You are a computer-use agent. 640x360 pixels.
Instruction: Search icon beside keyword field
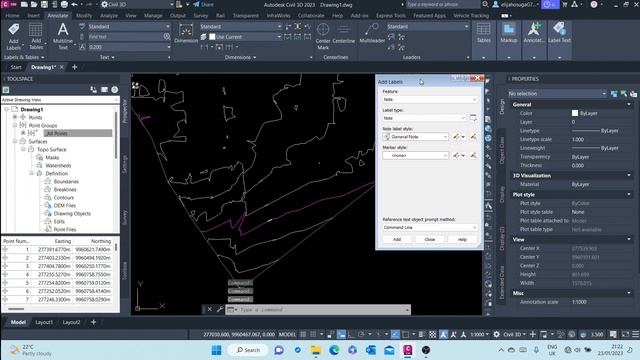tap(485, 4)
